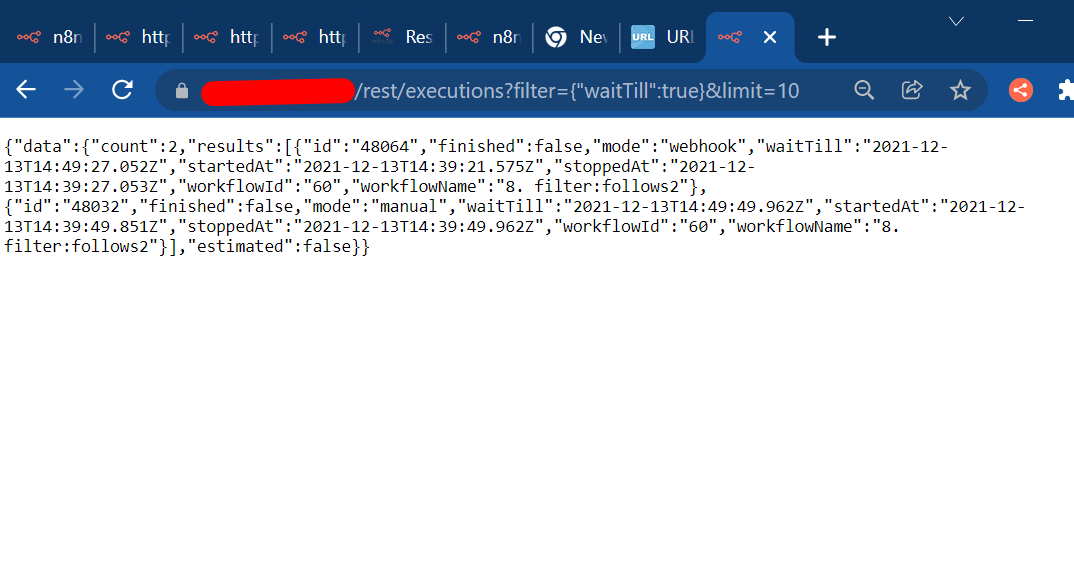Click the zoom-out magnifier in the address bar
Image resolution: width=1074 pixels, height=588 pixels.
(x=863, y=90)
